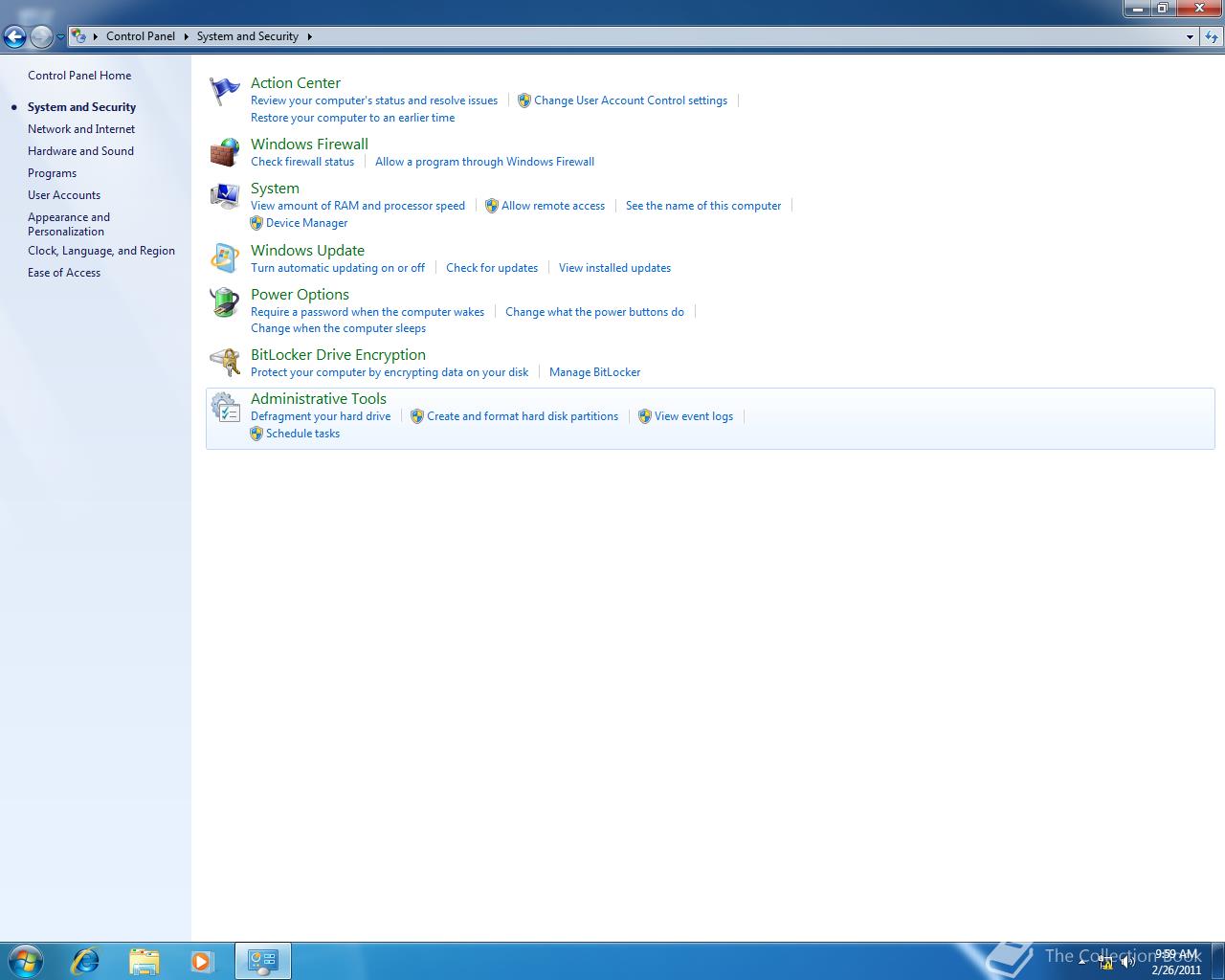Image resolution: width=1225 pixels, height=980 pixels.
Task: Launch Internet Explorer from taskbar
Action: click(86, 960)
